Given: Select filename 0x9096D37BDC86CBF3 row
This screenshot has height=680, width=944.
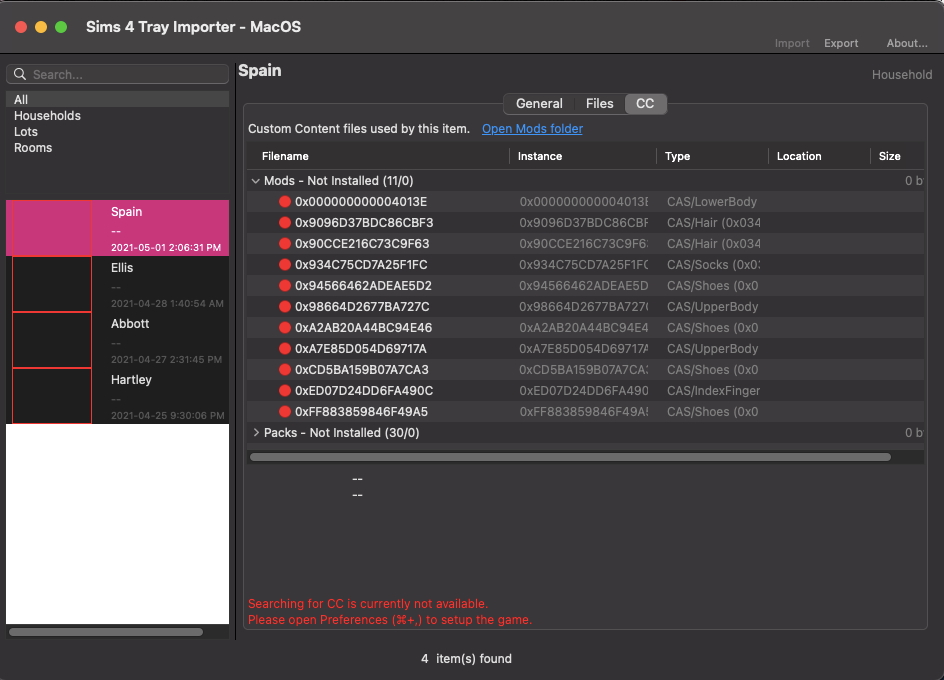Looking at the screenshot, I should 585,223.
